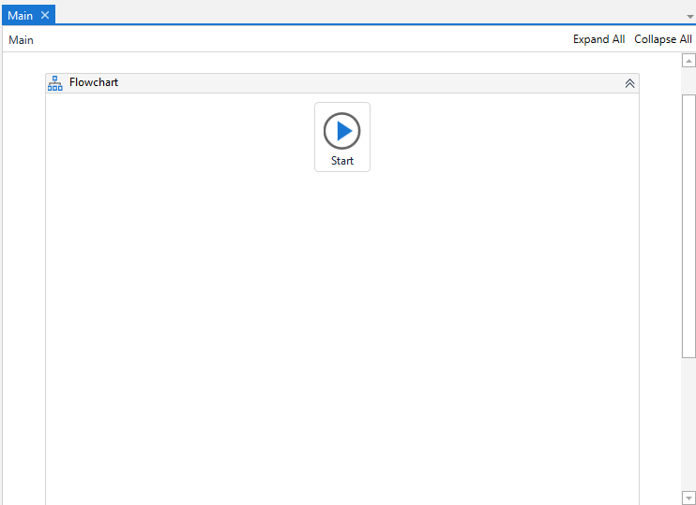696x505 pixels.
Task: Switch to the Main workflow tab
Action: (20, 15)
